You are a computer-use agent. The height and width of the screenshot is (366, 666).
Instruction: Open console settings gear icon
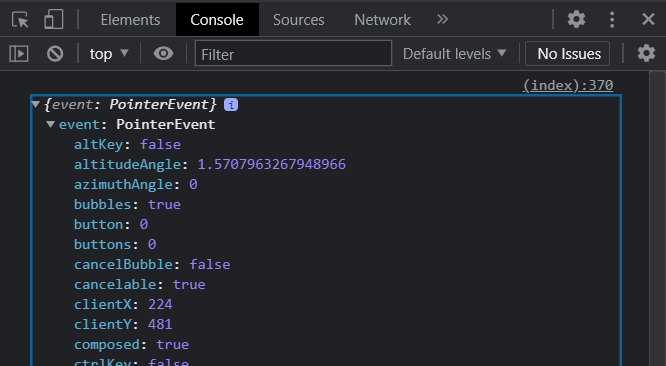646,53
